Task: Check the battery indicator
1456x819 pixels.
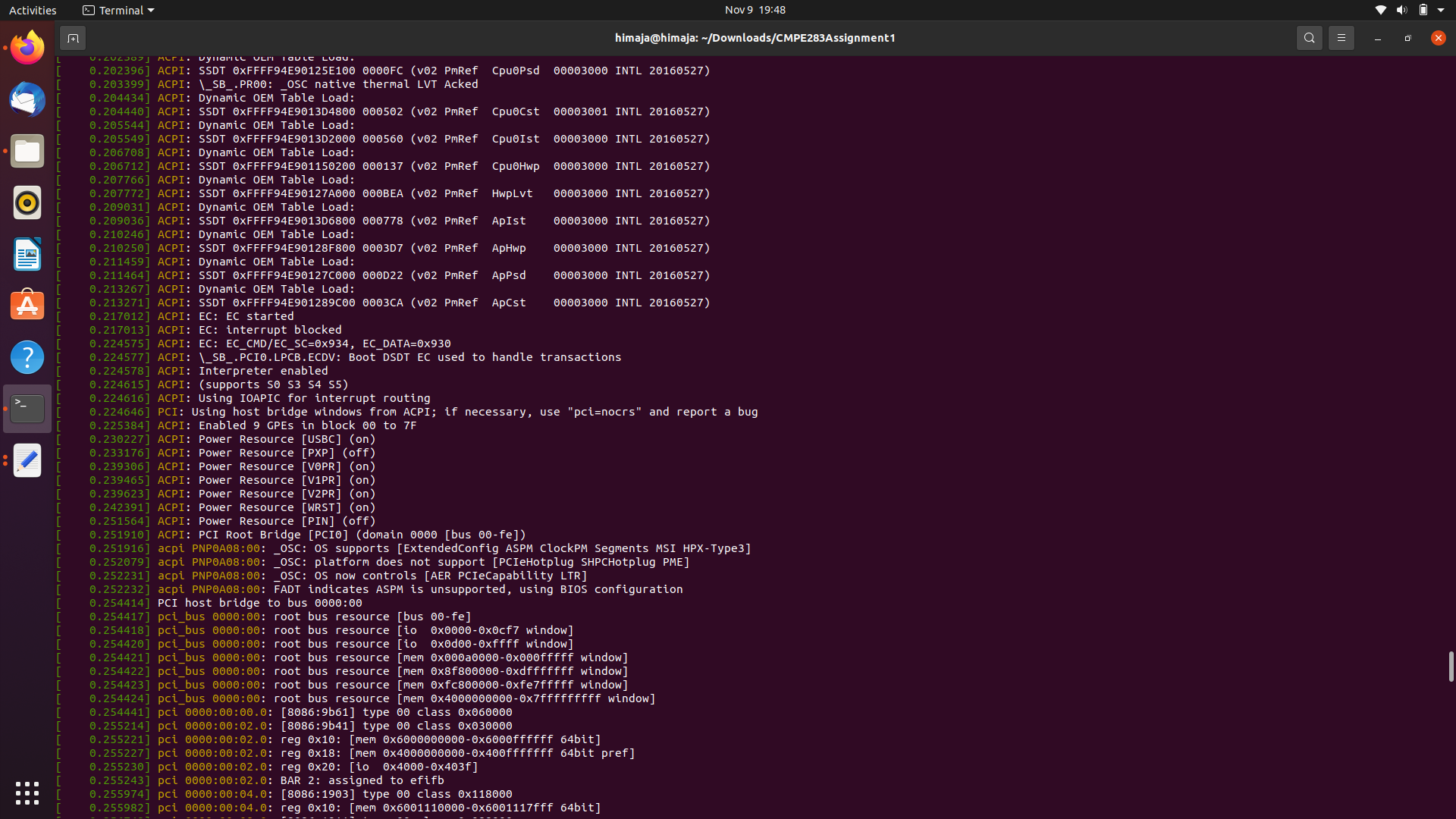Action: point(1423,10)
